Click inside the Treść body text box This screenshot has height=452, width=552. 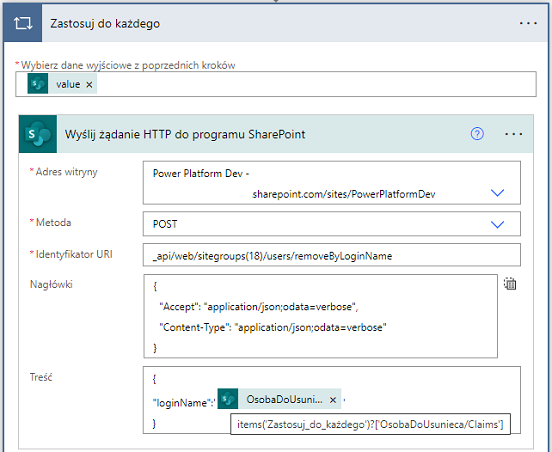(332, 400)
